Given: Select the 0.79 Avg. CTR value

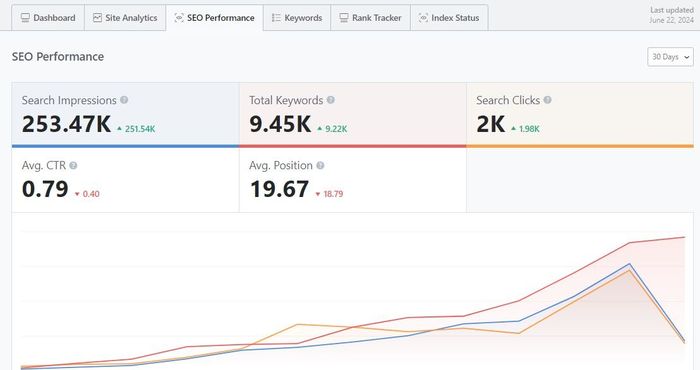Looking at the screenshot, I should click(x=45, y=189).
